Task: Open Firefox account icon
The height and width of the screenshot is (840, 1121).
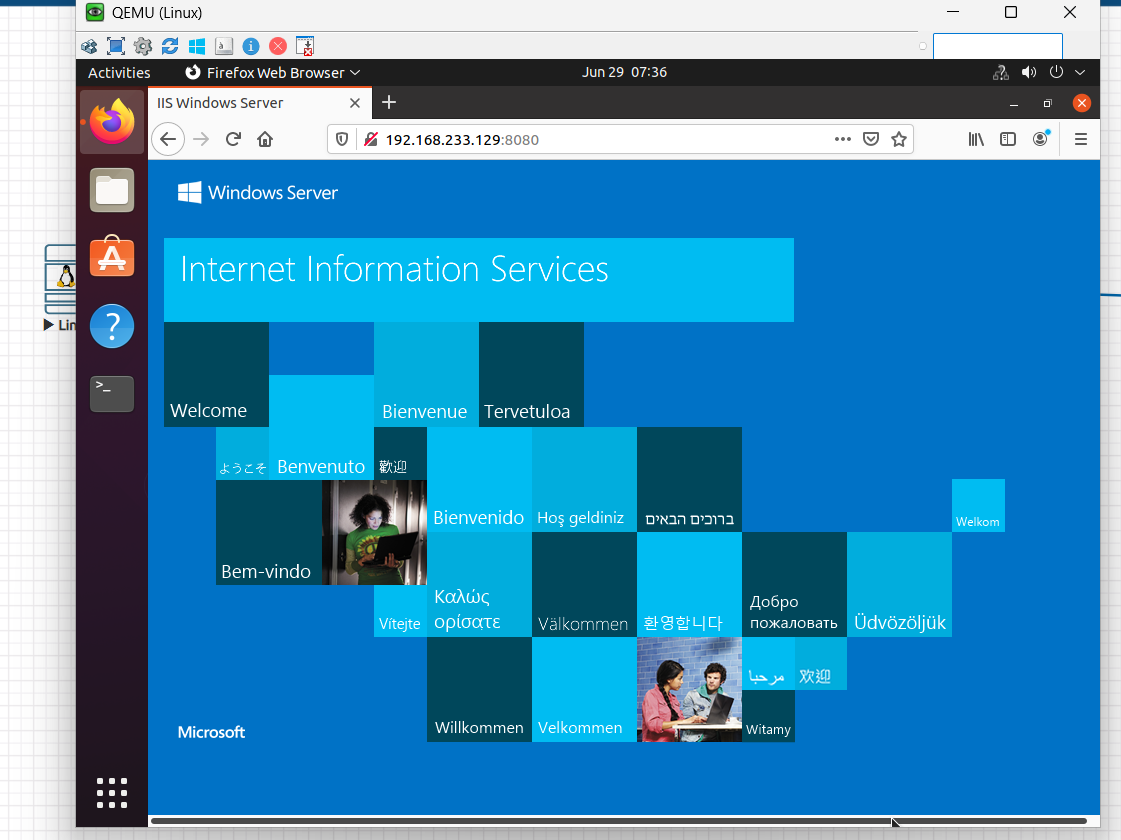Action: tap(1041, 139)
